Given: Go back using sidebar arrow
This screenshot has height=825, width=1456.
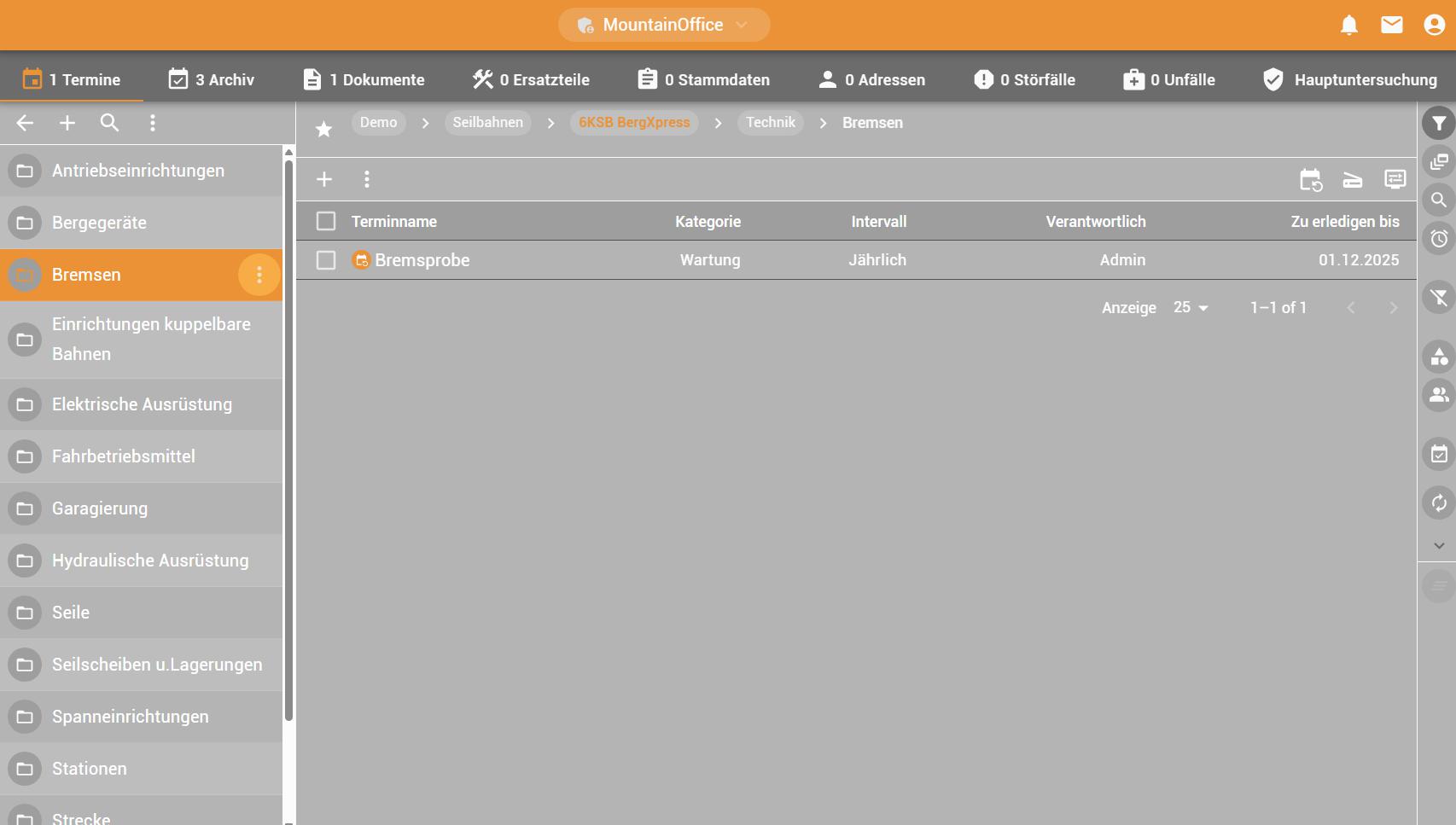Looking at the screenshot, I should click(25, 123).
